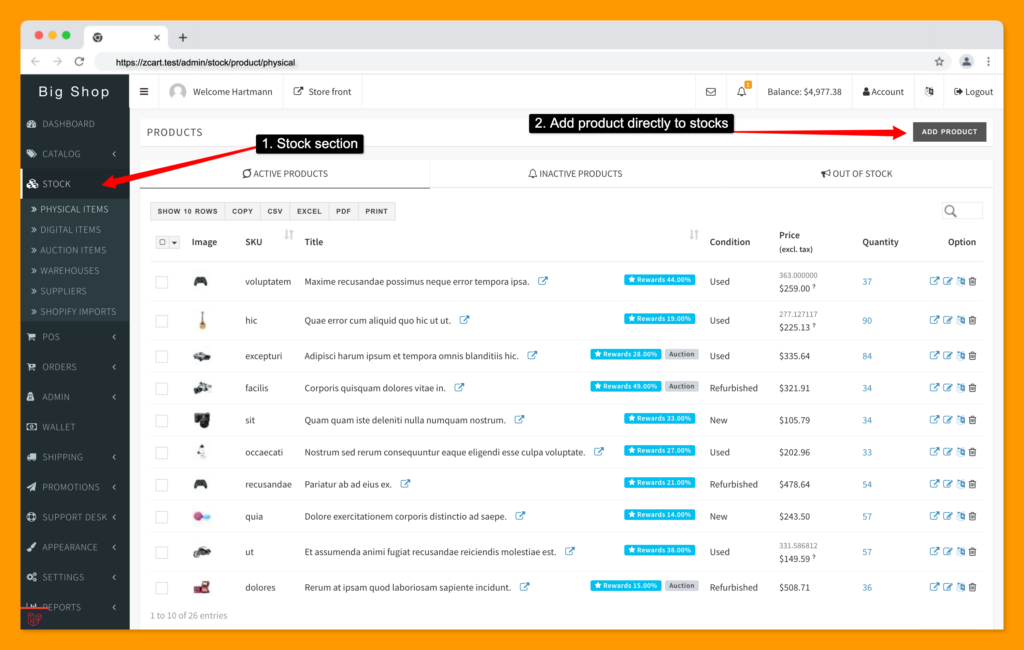Click the Add Product button
Viewport: 1024px width, 650px height.
click(948, 131)
